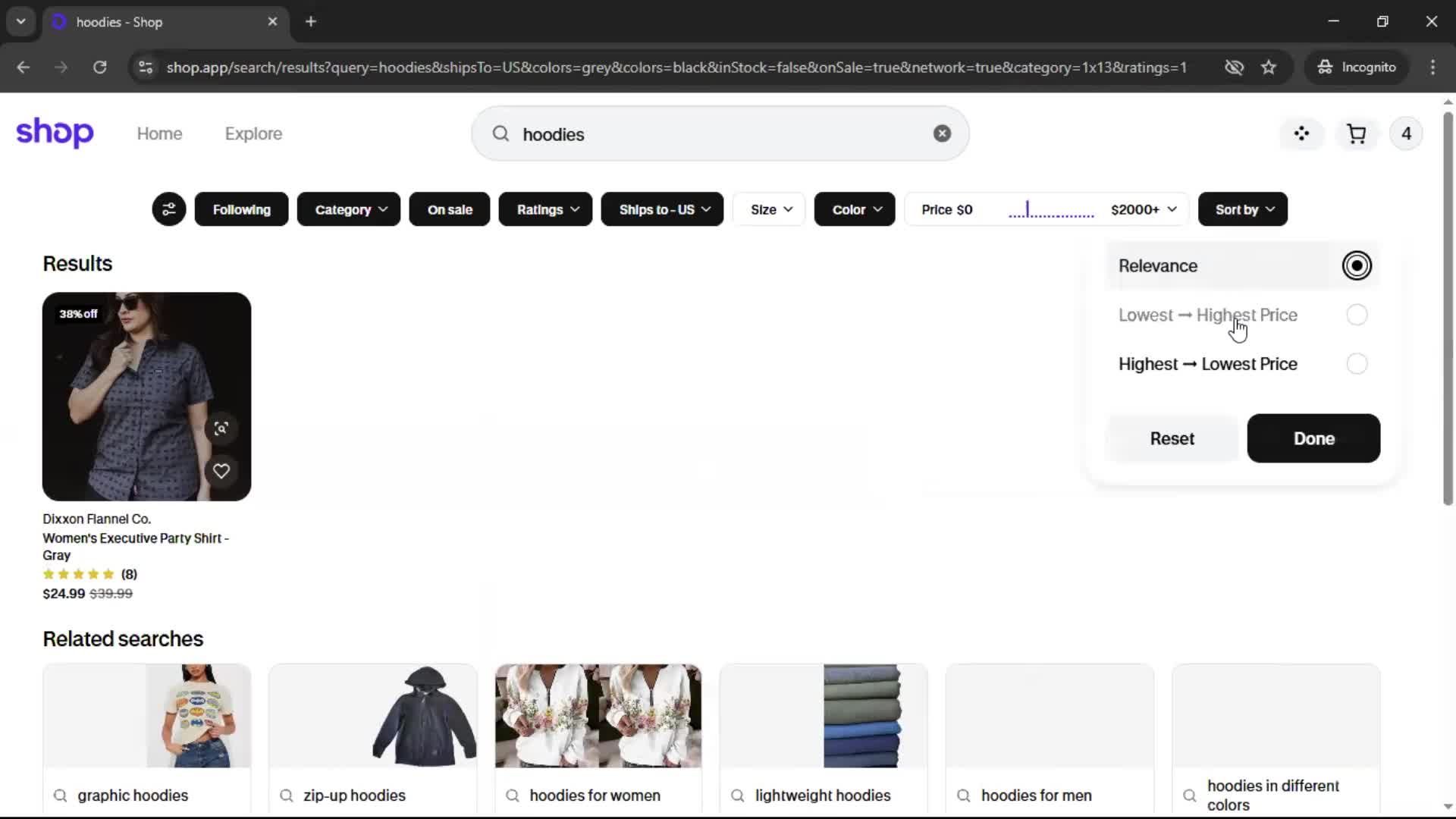Go to the Explore page
Viewport: 1456px width, 819px height.
(x=253, y=133)
